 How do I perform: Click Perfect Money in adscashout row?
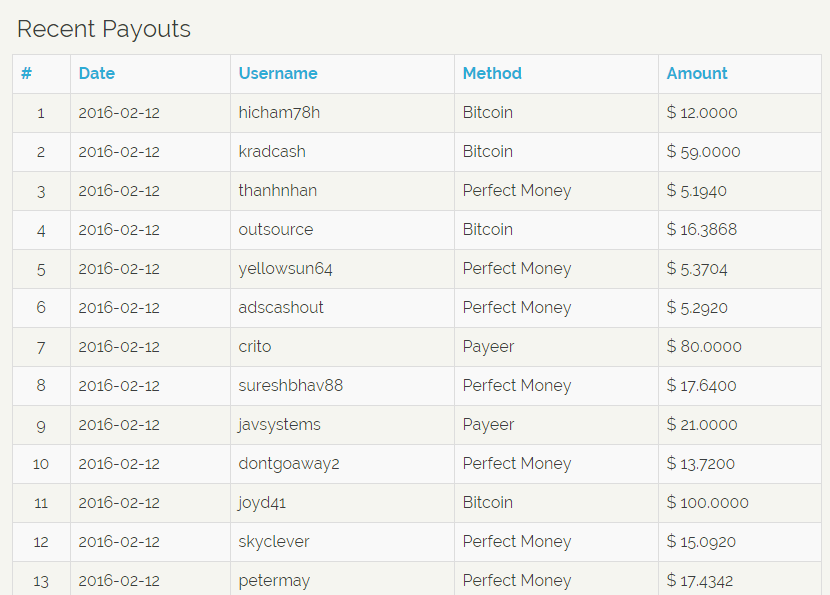(x=517, y=308)
